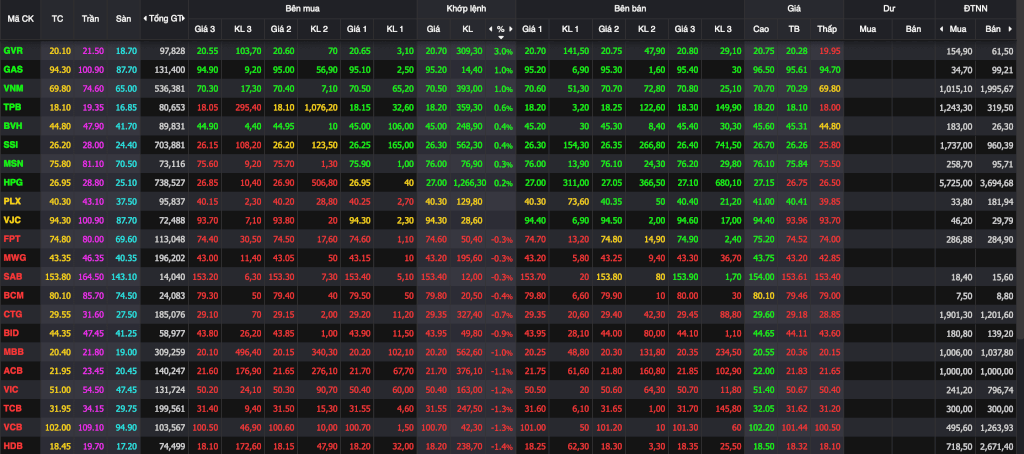Sort by Trần ceiling price header

90,19
